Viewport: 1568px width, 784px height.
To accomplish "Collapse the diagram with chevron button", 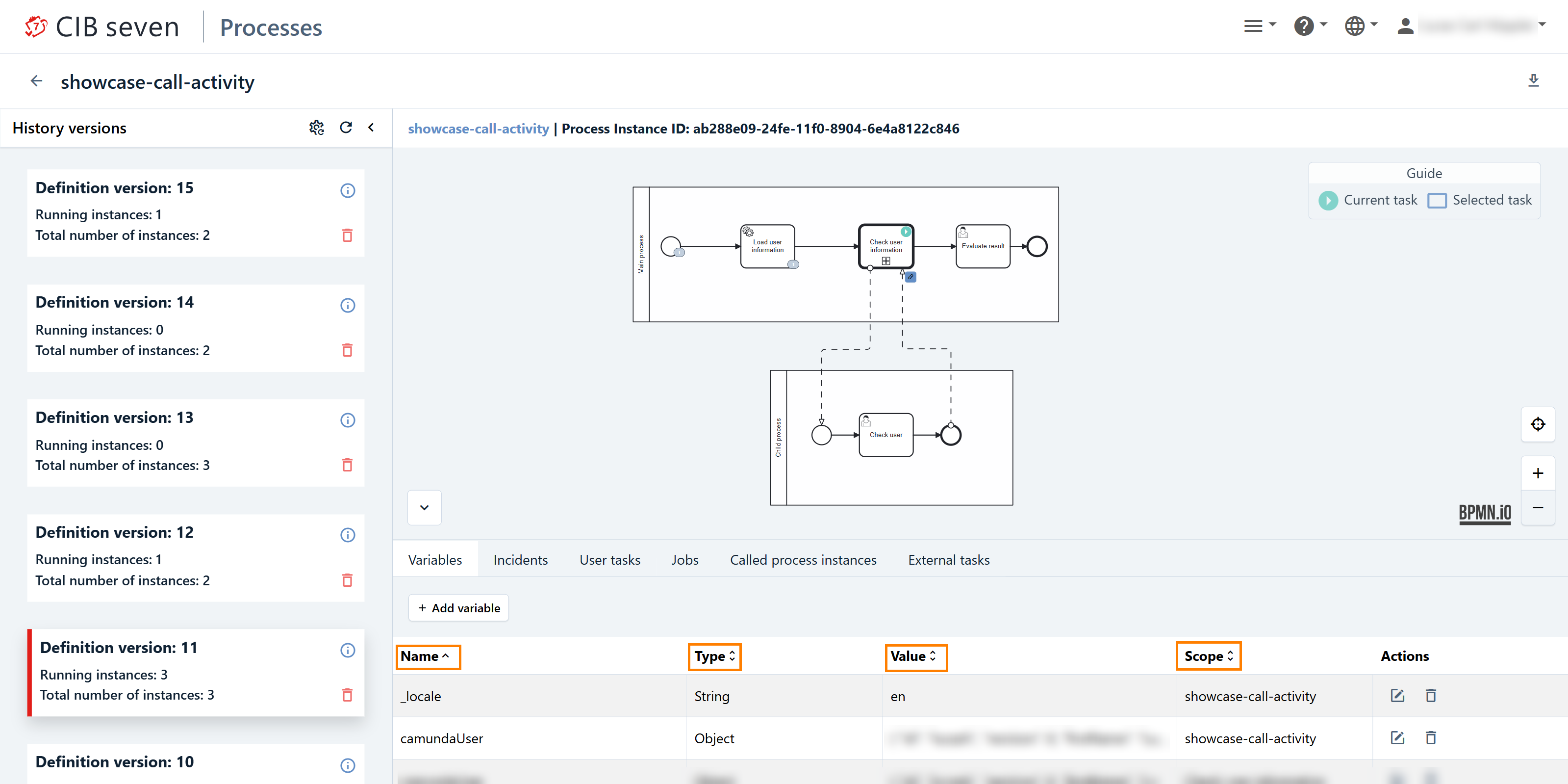I will pyautogui.click(x=424, y=507).
